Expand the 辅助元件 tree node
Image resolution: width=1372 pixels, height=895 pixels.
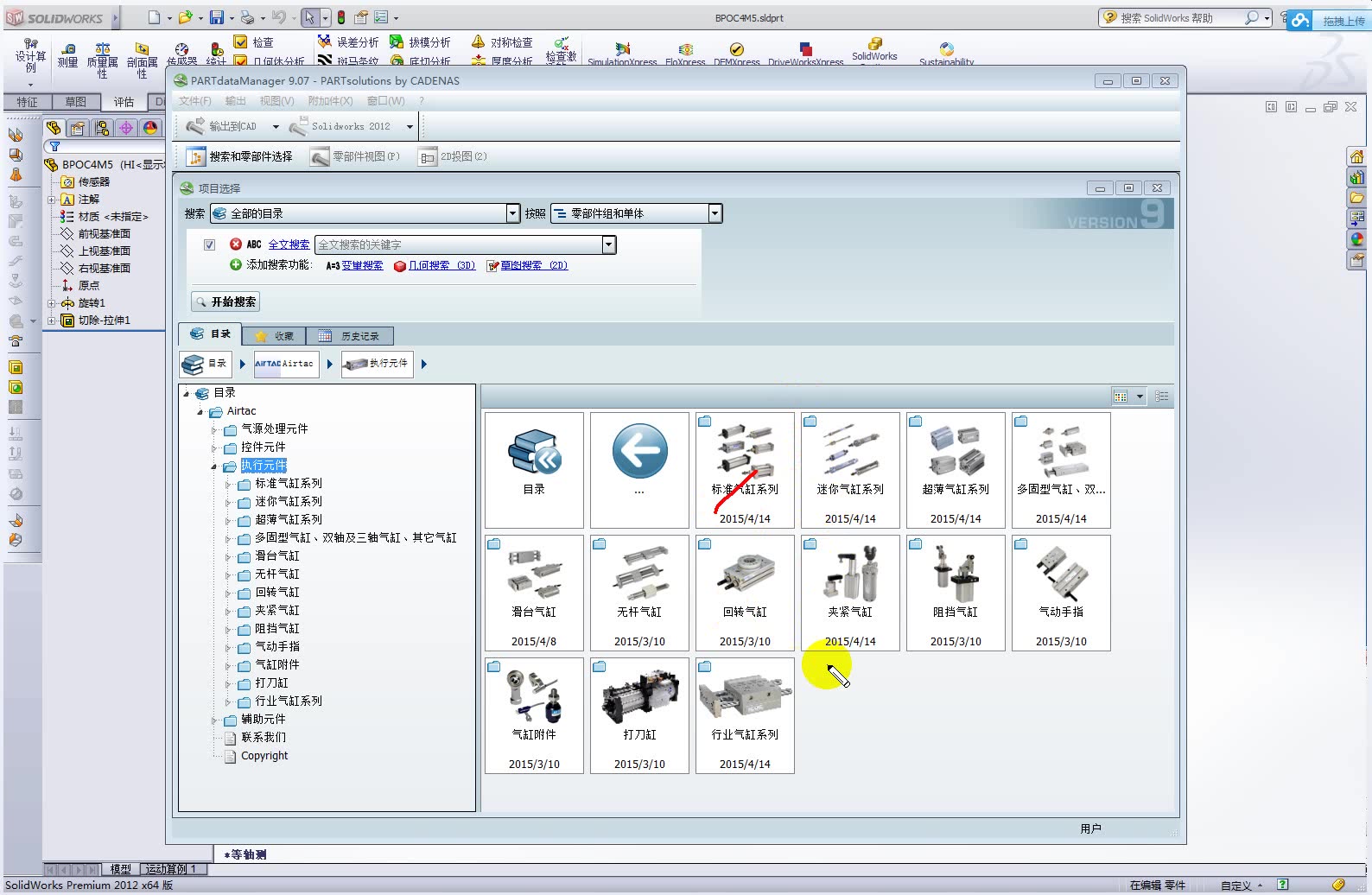[215, 720]
